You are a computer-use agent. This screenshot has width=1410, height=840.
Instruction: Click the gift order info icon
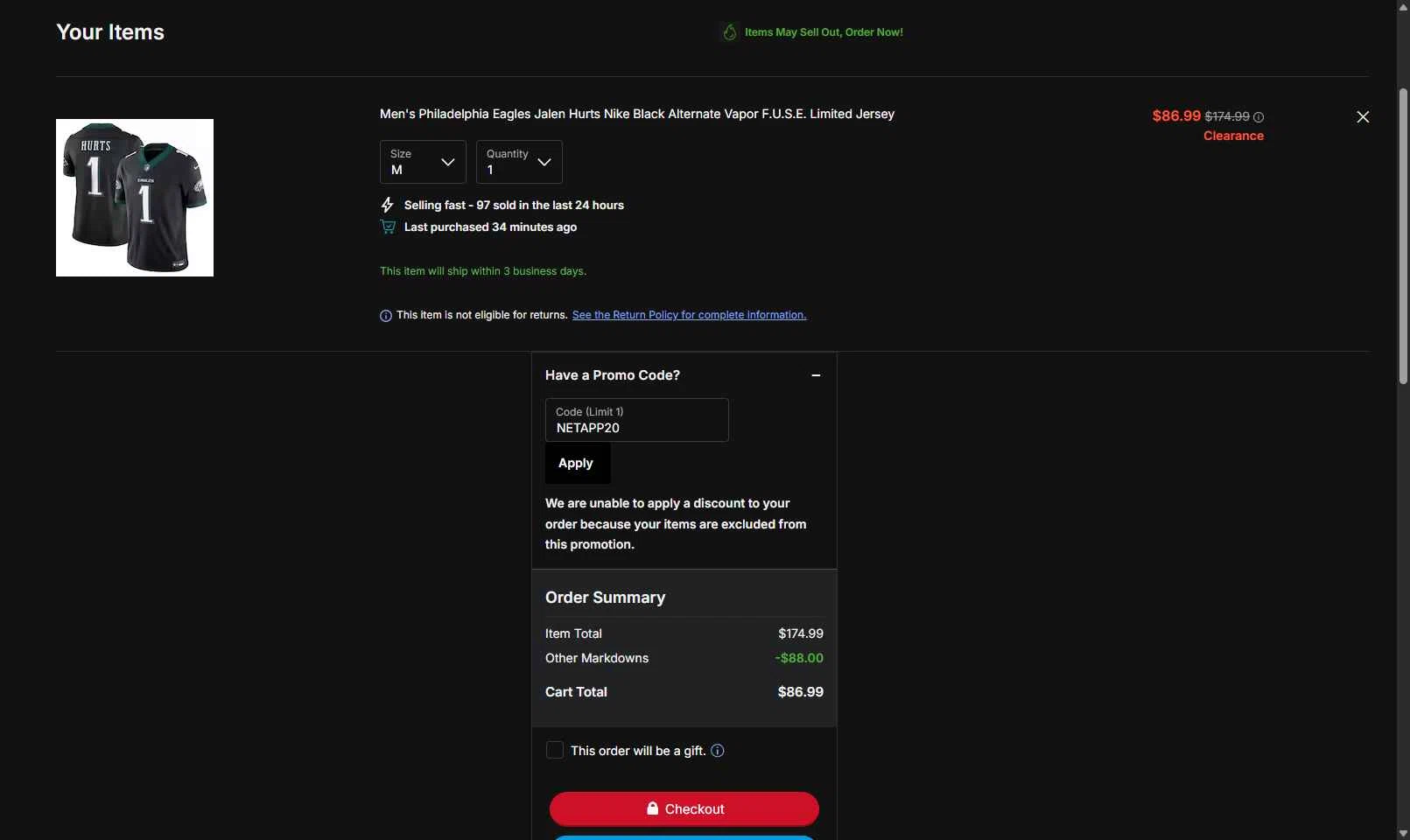(x=718, y=751)
